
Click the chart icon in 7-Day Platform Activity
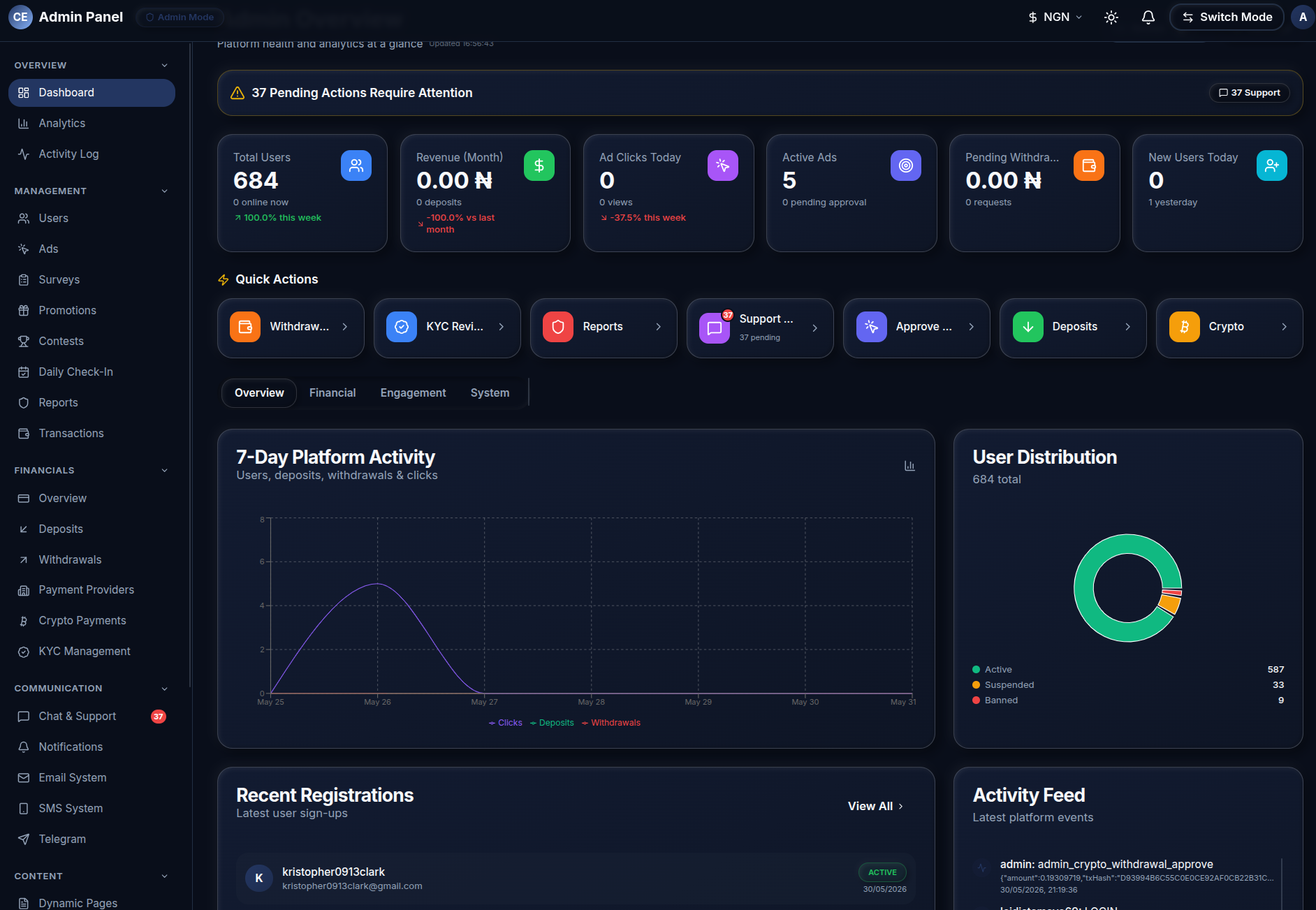pos(909,466)
